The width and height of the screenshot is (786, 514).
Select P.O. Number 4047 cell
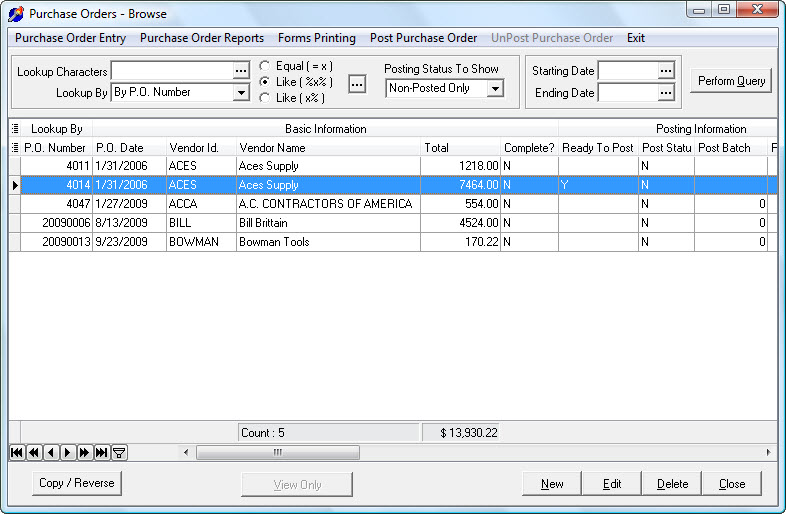[x=56, y=204]
